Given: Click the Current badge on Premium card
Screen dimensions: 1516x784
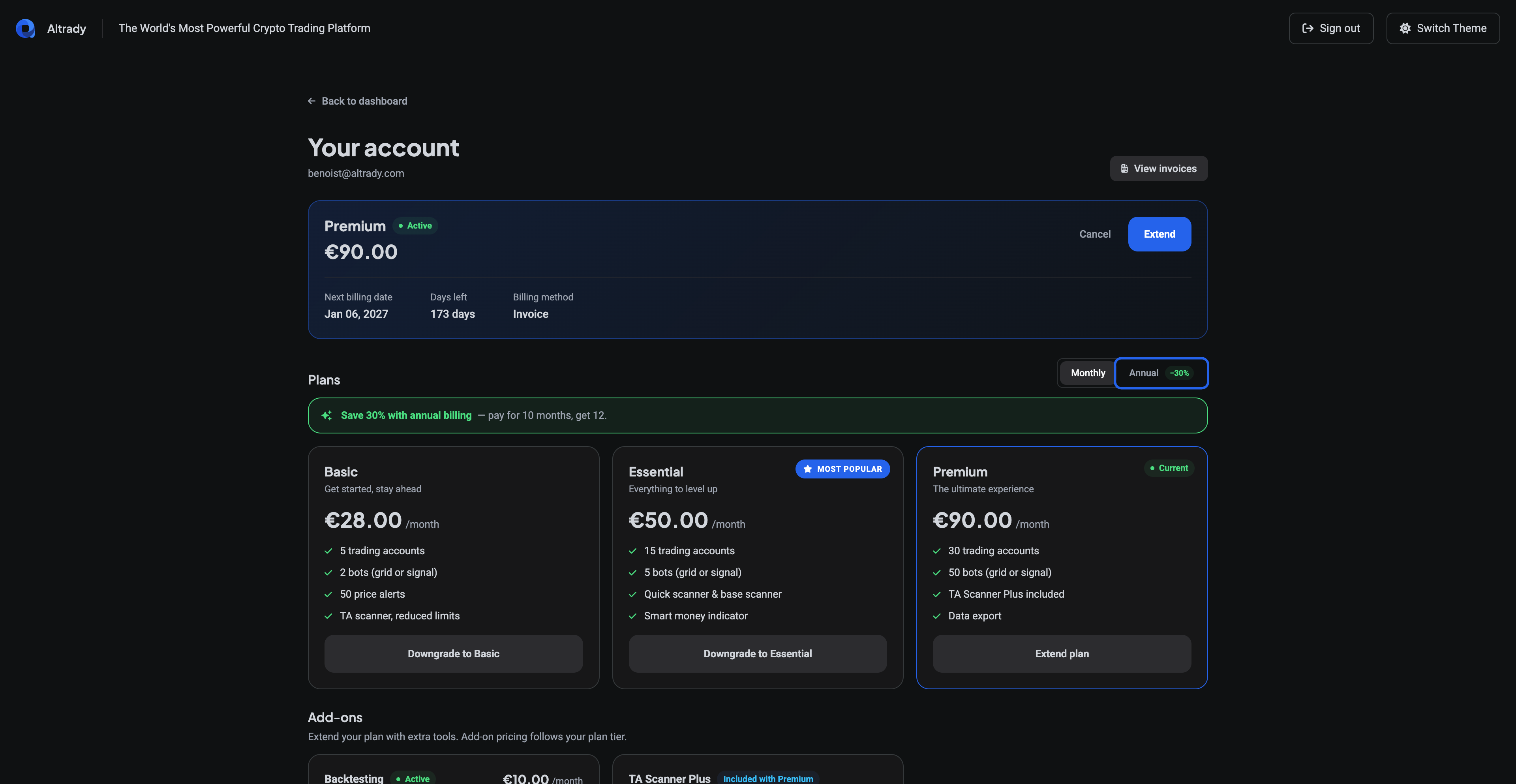Looking at the screenshot, I should [1169, 469].
